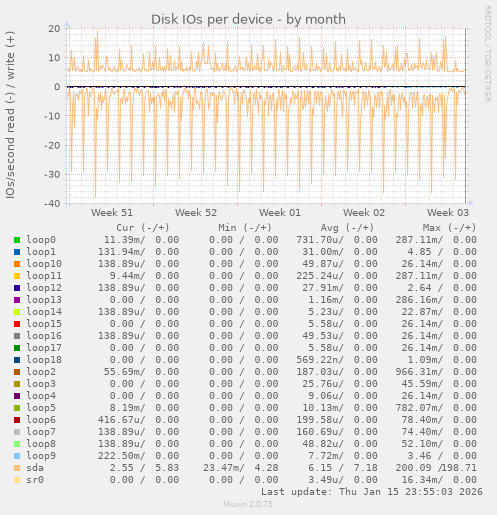
Task: Click loop9 current value '222.50m/'
Action: point(122,456)
